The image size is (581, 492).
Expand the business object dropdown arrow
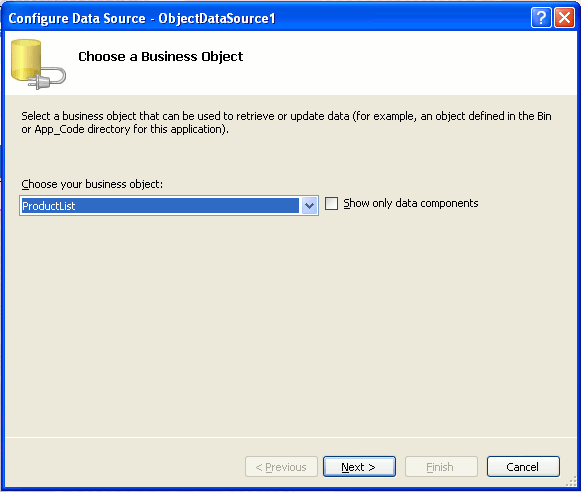(309, 206)
